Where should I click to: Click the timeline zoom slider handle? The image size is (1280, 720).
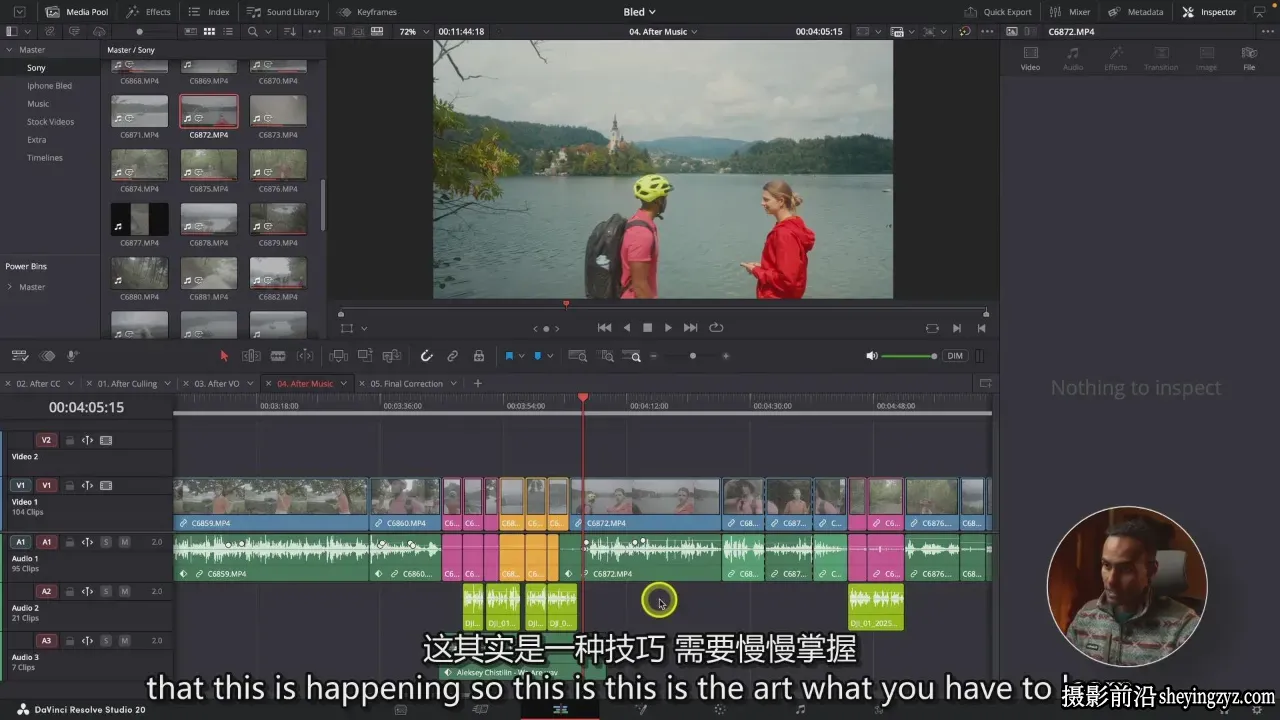[693, 356]
